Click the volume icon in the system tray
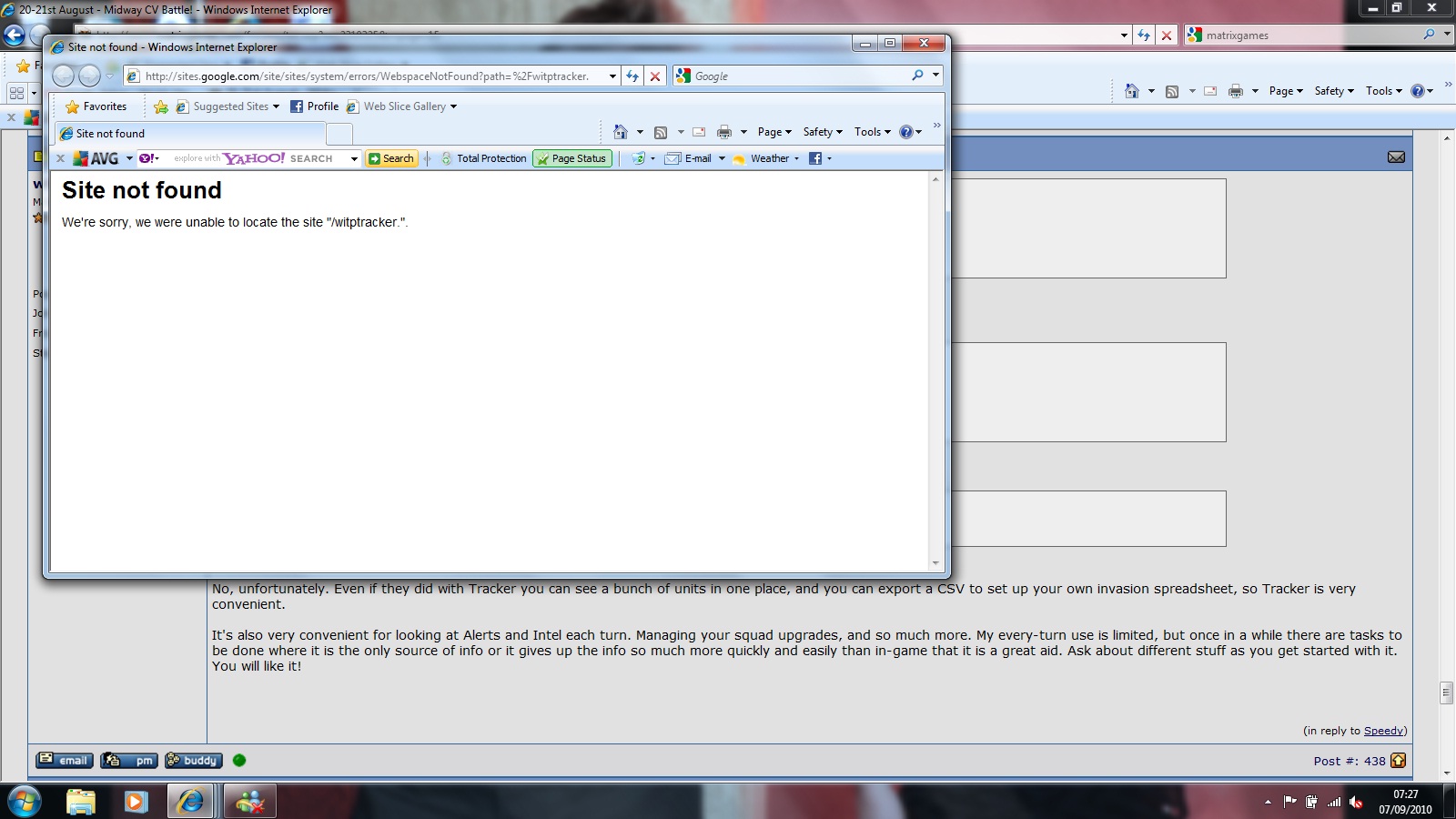The width and height of the screenshot is (1456, 819). 1356,802
